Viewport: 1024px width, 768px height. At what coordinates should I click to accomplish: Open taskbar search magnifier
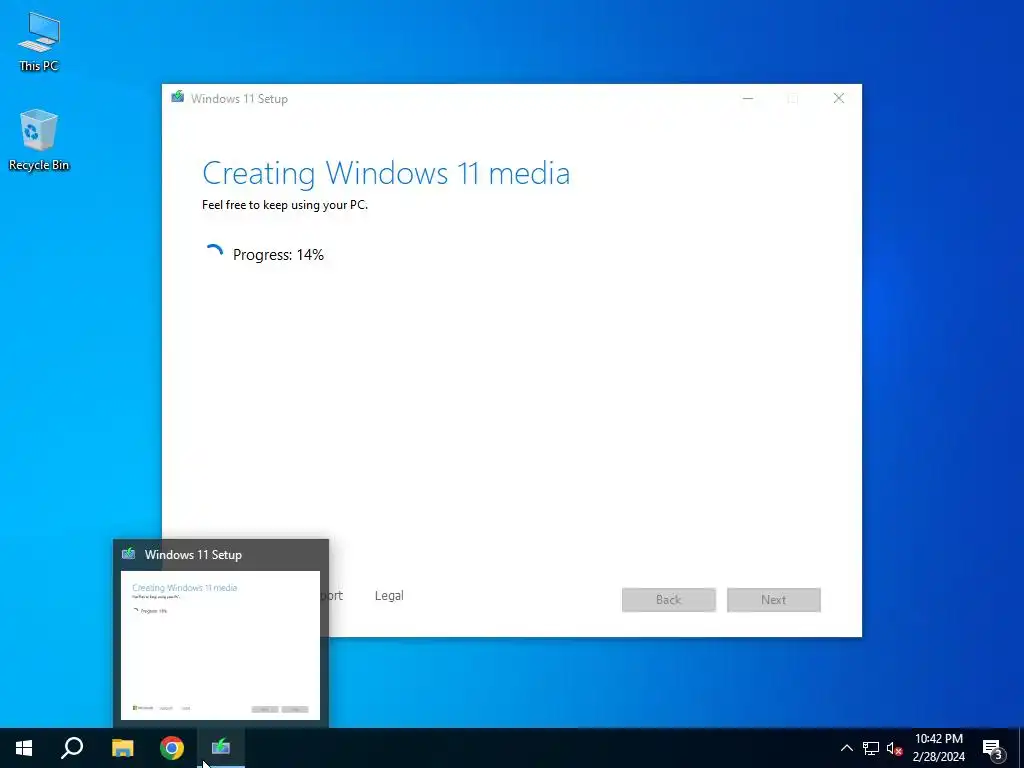(72, 748)
